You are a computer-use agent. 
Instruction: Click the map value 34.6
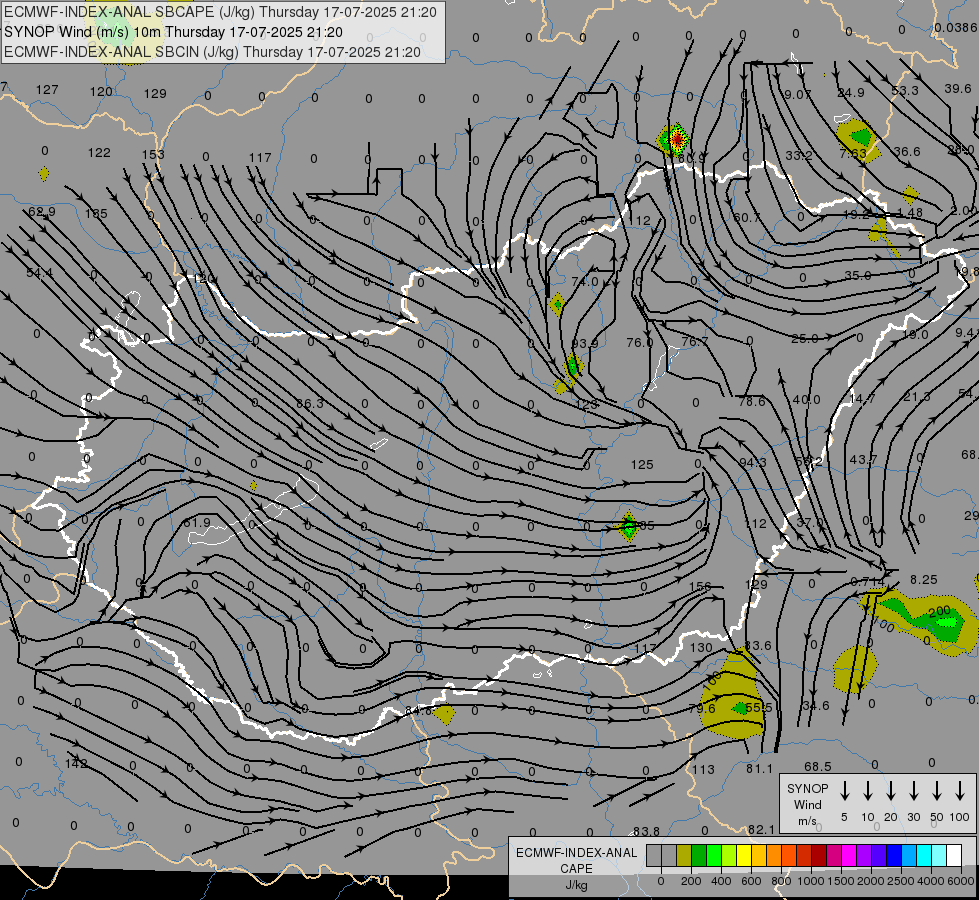click(816, 706)
